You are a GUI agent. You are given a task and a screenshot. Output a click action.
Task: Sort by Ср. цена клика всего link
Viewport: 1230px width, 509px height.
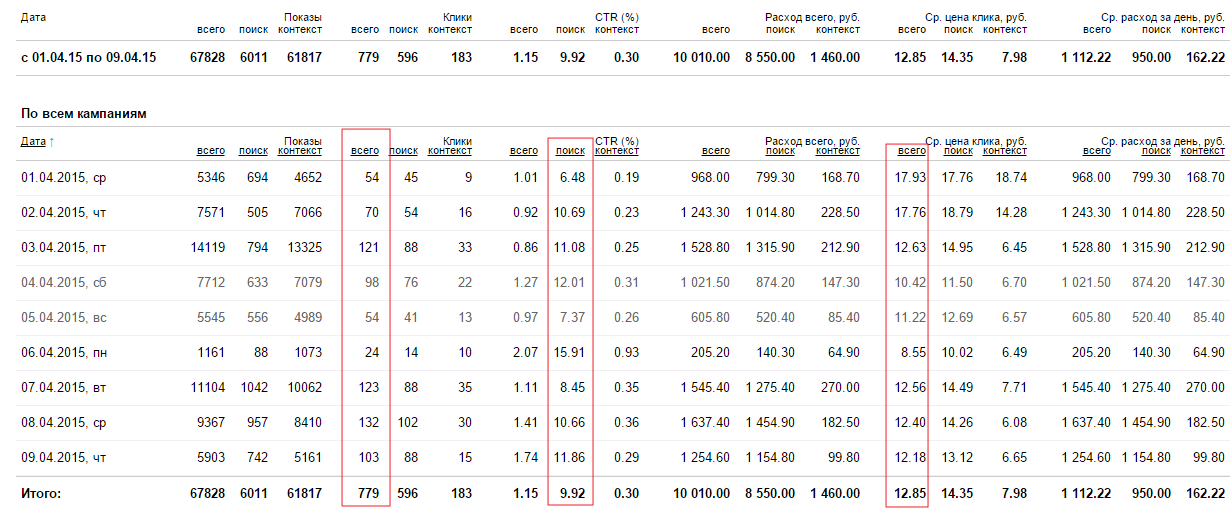911,151
